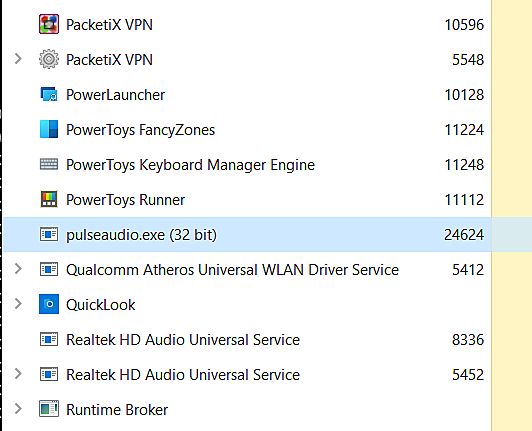
Task: Click the Qualcomm Atheros WLAN Driver Service icon
Action: coord(49,269)
